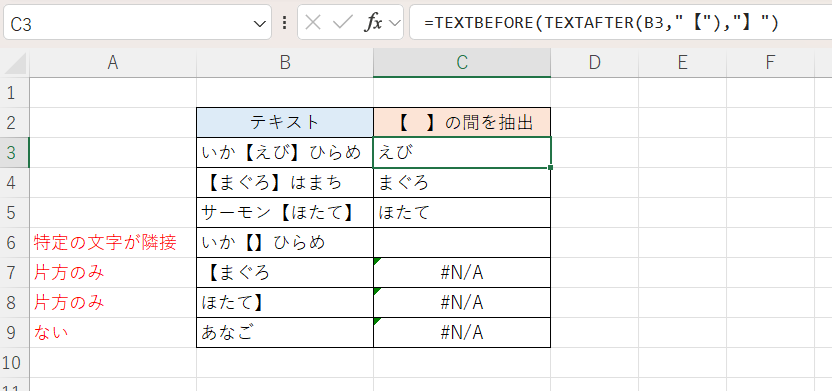This screenshot has height=391, width=832.
Task: Click the green error indicator in C8
Action: (377, 291)
